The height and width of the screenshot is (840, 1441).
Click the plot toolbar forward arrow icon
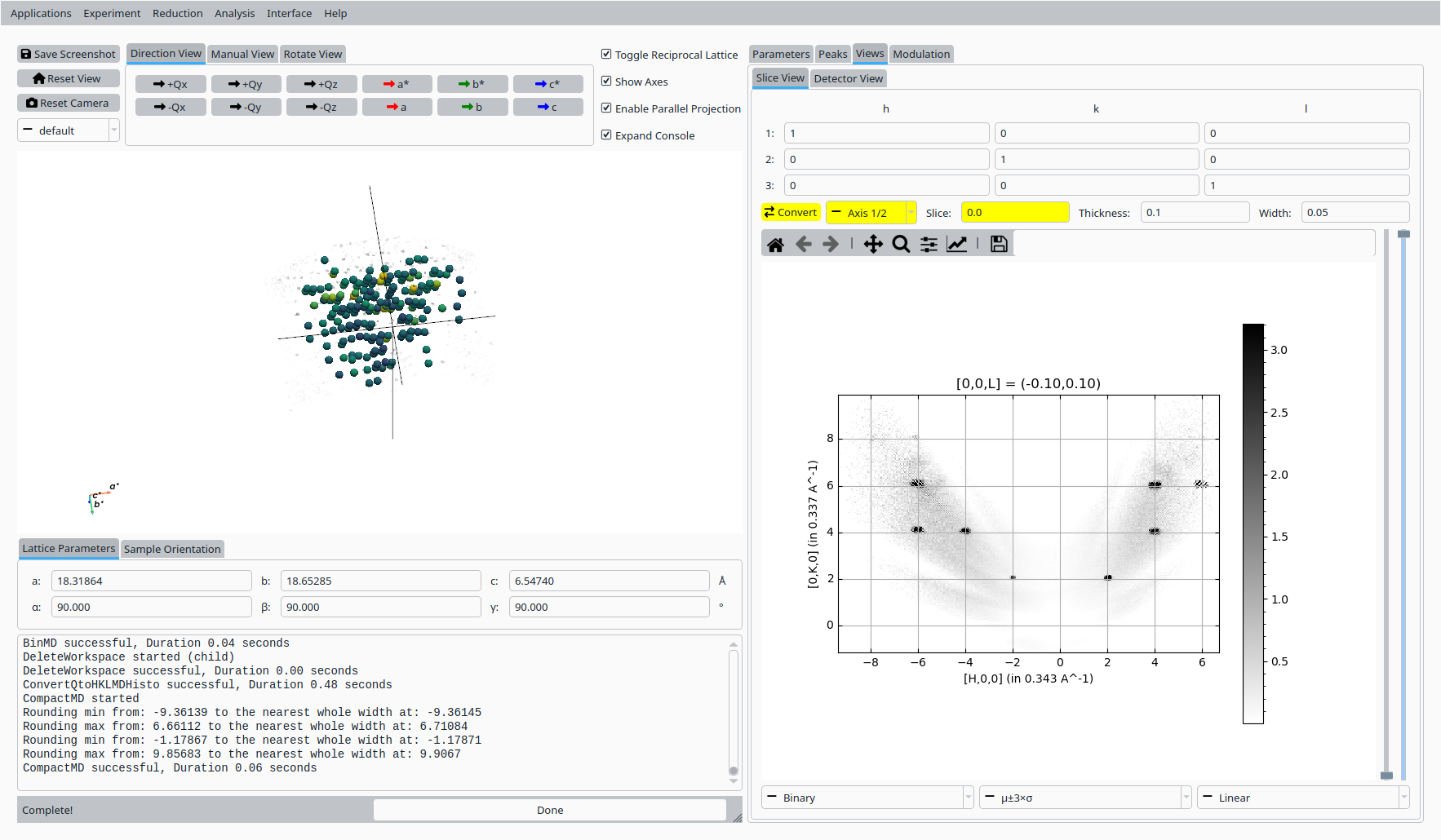(x=831, y=245)
